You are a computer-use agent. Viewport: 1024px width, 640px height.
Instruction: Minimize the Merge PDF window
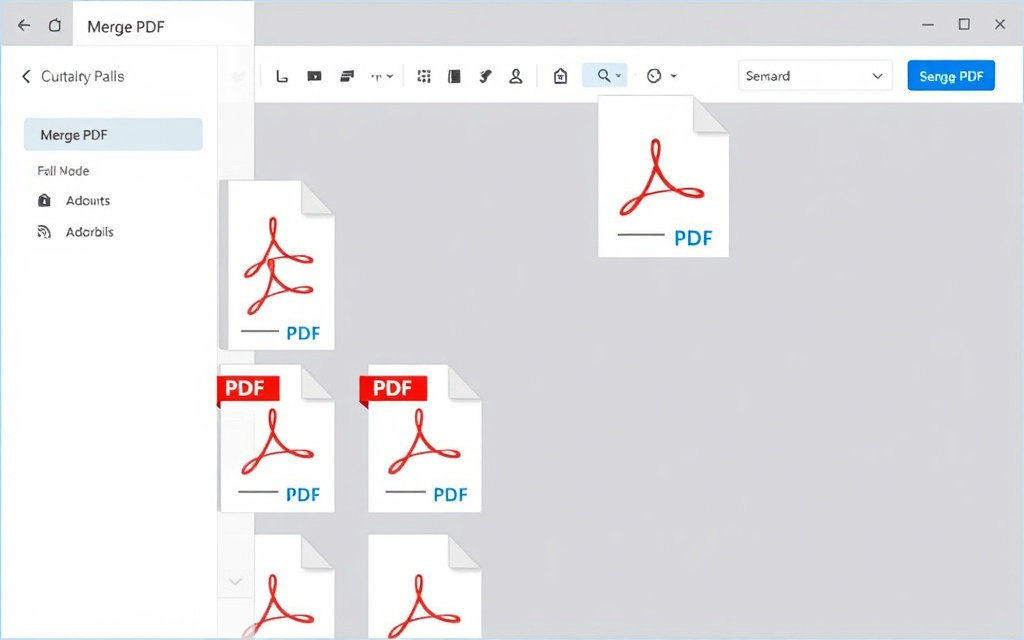point(927,25)
